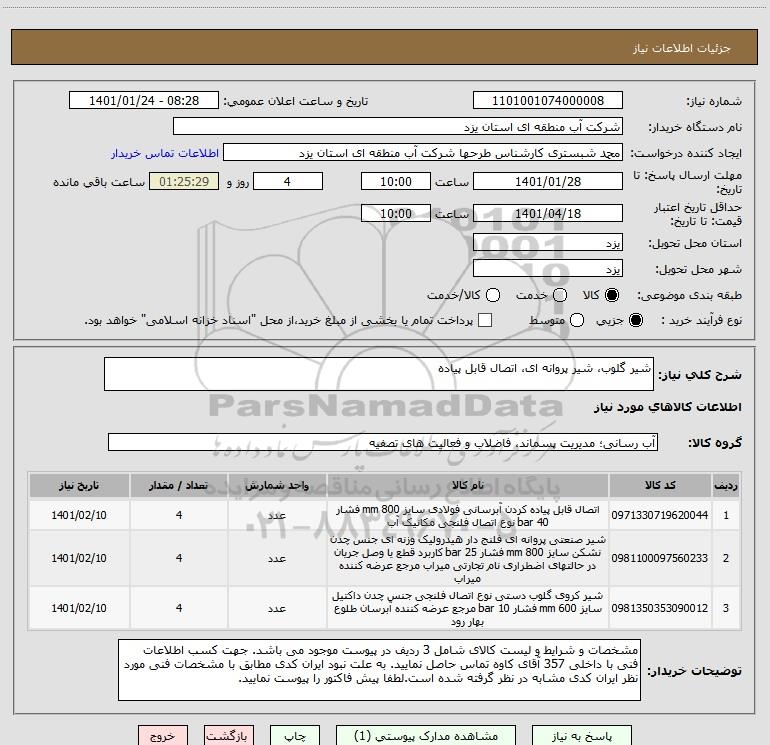Click the ردیف column header
The image size is (770, 745).
coord(726,486)
